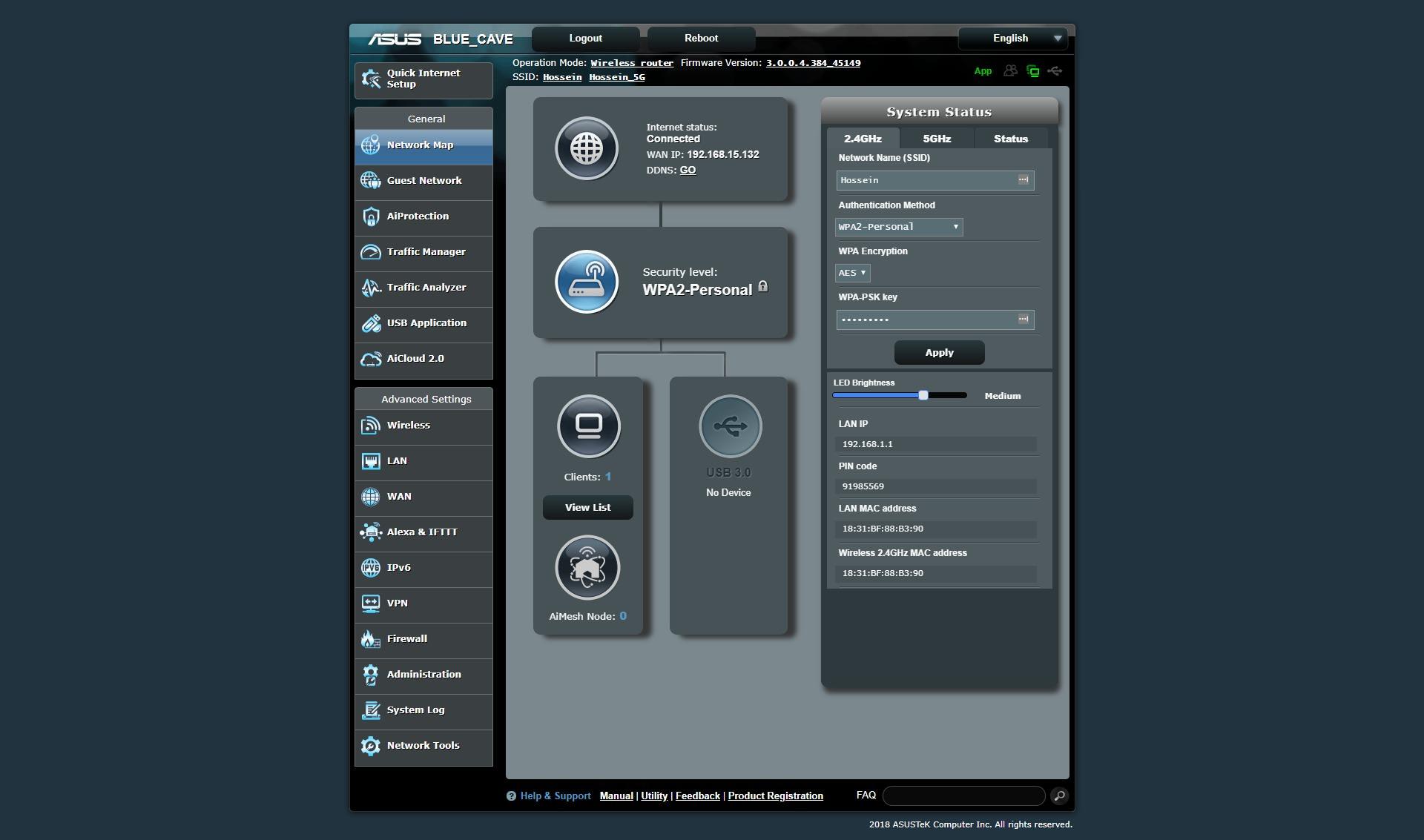Click the Apply button
Screen dimensions: 1424x840
point(939,352)
